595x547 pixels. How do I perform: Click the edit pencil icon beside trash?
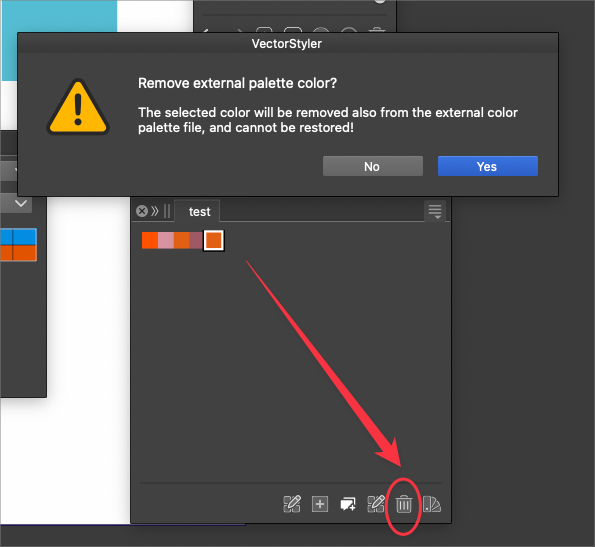(376, 504)
